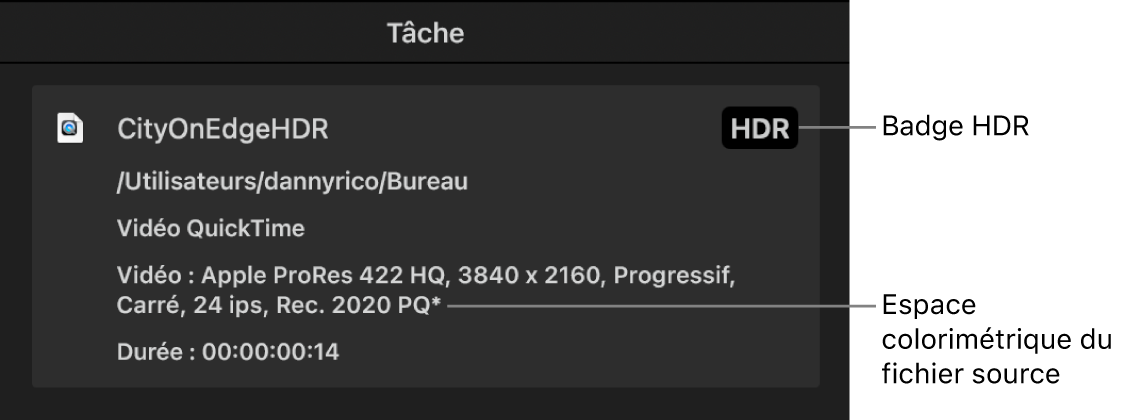The image size is (1123, 420).
Task: Click the Carré pixel aspect text
Action: tap(144, 305)
